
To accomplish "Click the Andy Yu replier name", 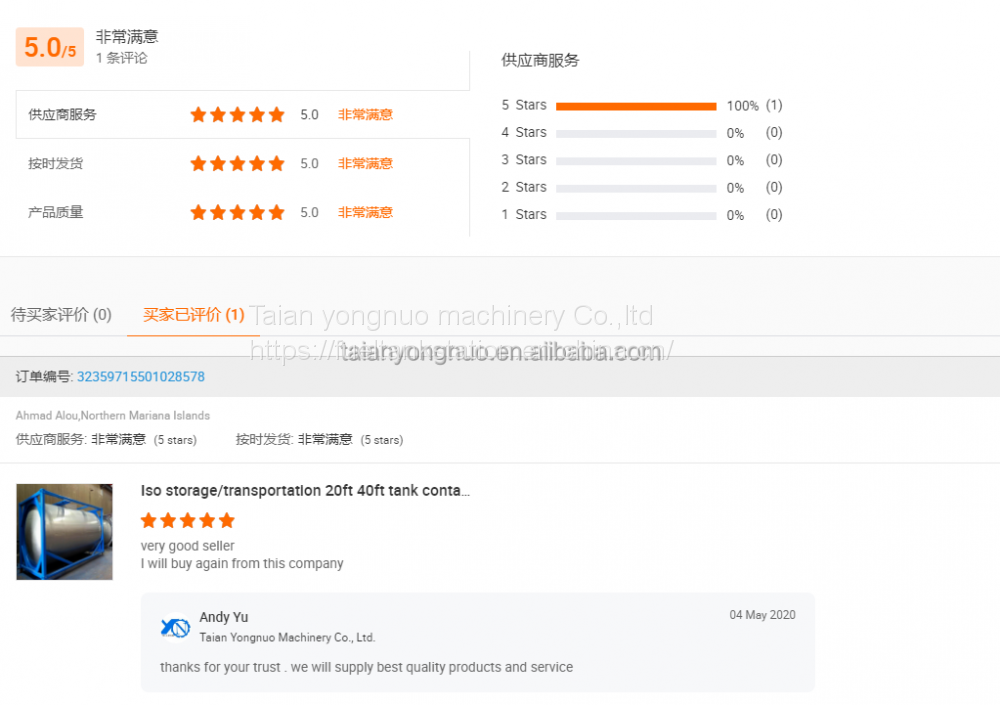I will pyautogui.click(x=224, y=618).
